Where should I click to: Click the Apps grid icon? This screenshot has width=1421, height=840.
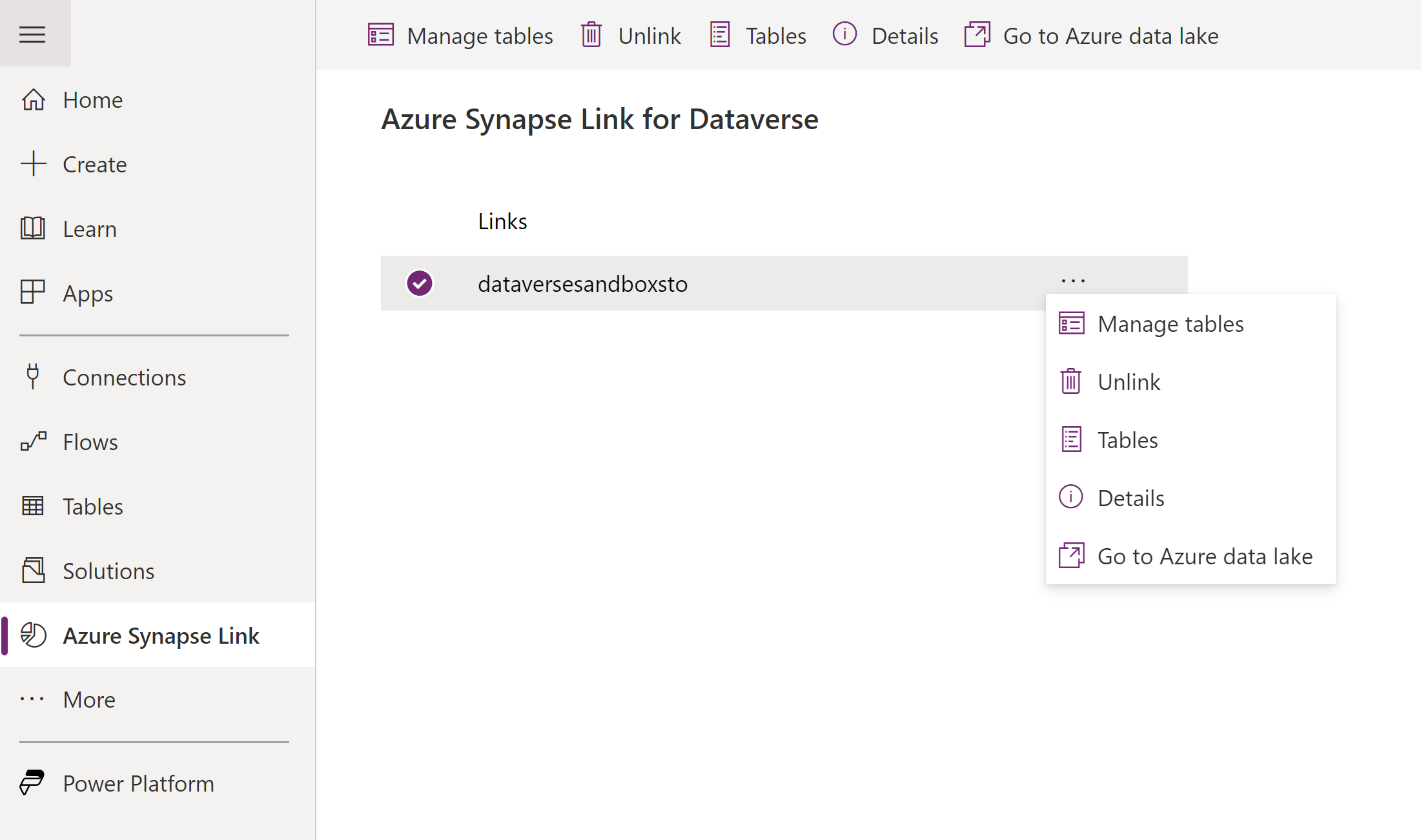[33, 292]
